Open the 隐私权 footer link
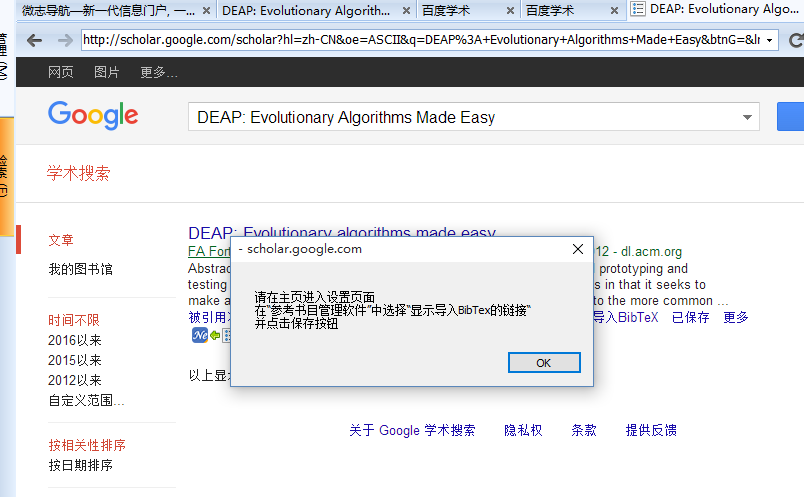Viewport: 804px width, 497px height. 523,430
